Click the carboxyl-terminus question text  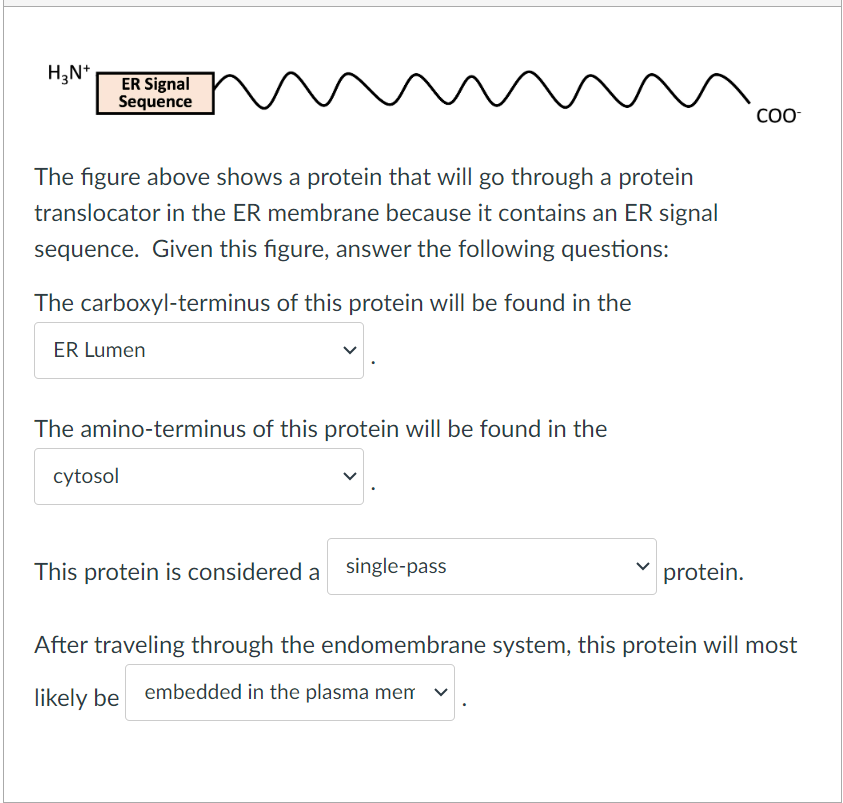tap(332, 302)
